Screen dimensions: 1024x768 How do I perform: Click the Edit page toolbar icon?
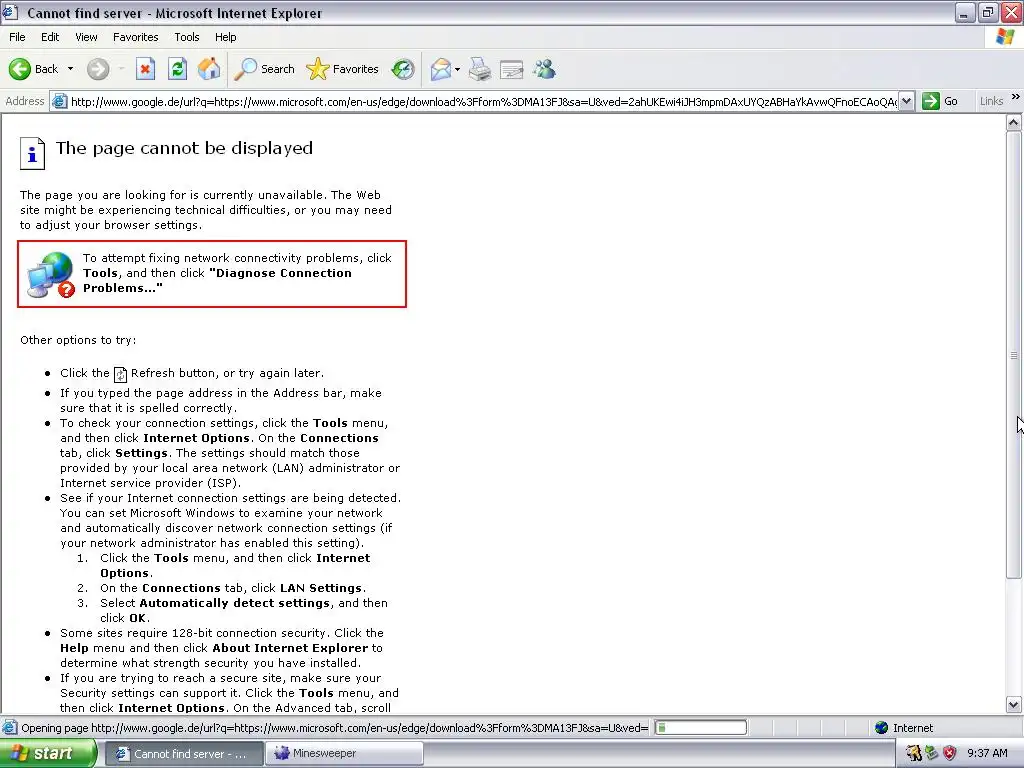(511, 69)
